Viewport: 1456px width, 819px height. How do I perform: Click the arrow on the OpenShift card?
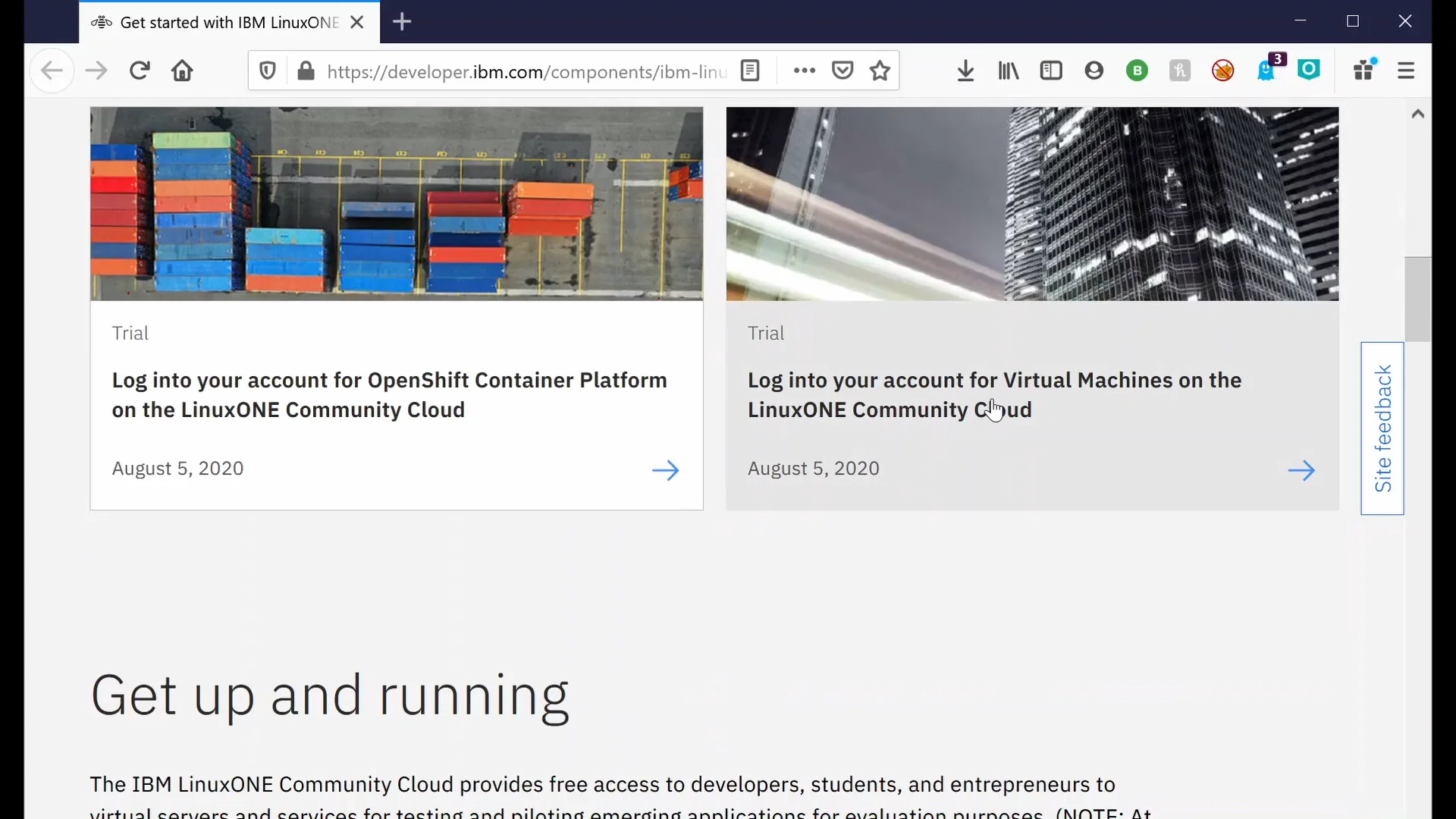(x=665, y=470)
